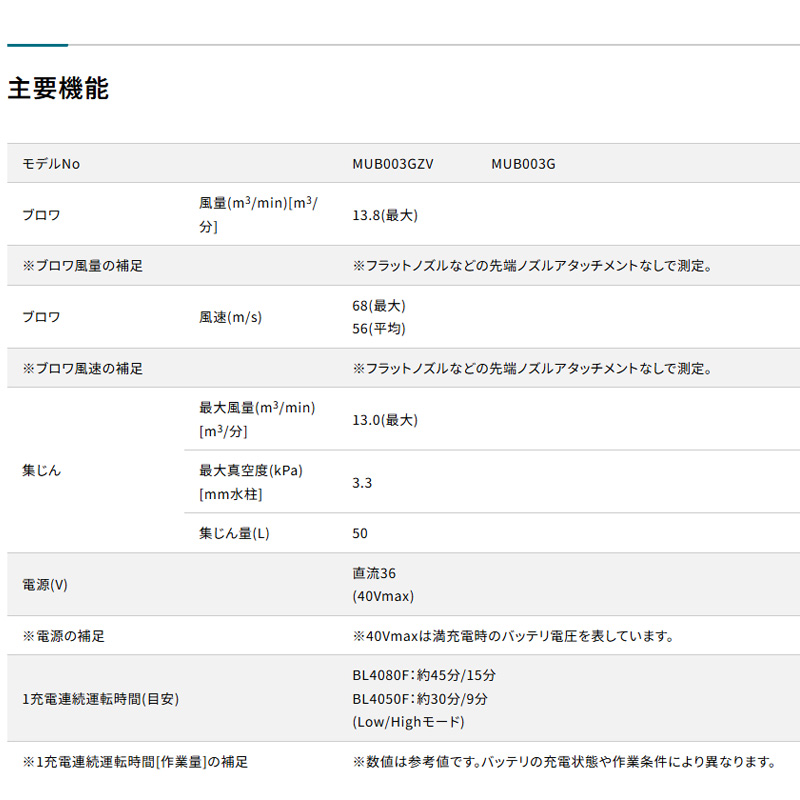Select the BL4080F runtime entry
This screenshot has height=800, width=800.
coord(424,675)
